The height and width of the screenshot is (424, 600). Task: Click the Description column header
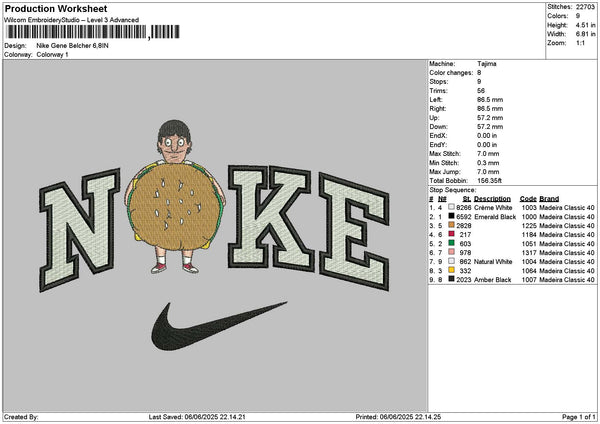tap(492, 199)
